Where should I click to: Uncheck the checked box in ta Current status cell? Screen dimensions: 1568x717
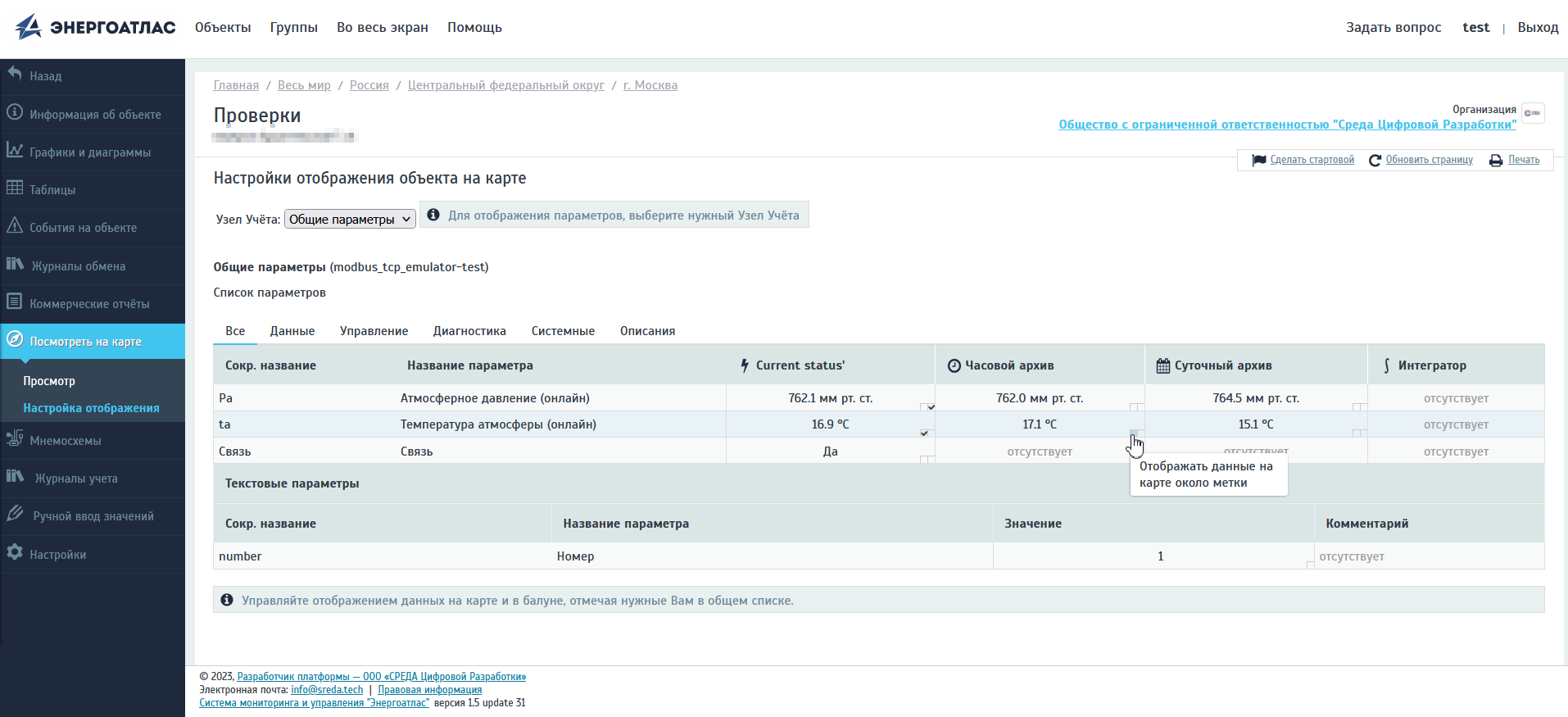[924, 433]
